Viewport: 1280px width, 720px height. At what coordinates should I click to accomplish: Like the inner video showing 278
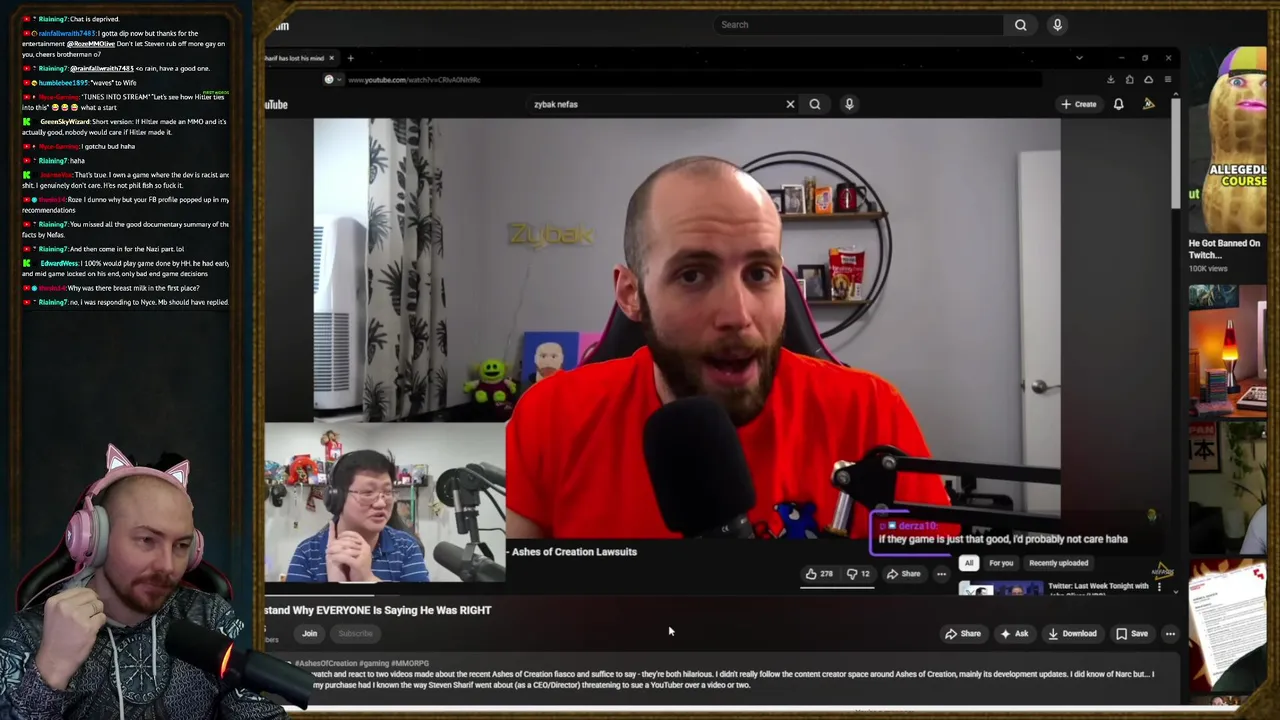819,574
